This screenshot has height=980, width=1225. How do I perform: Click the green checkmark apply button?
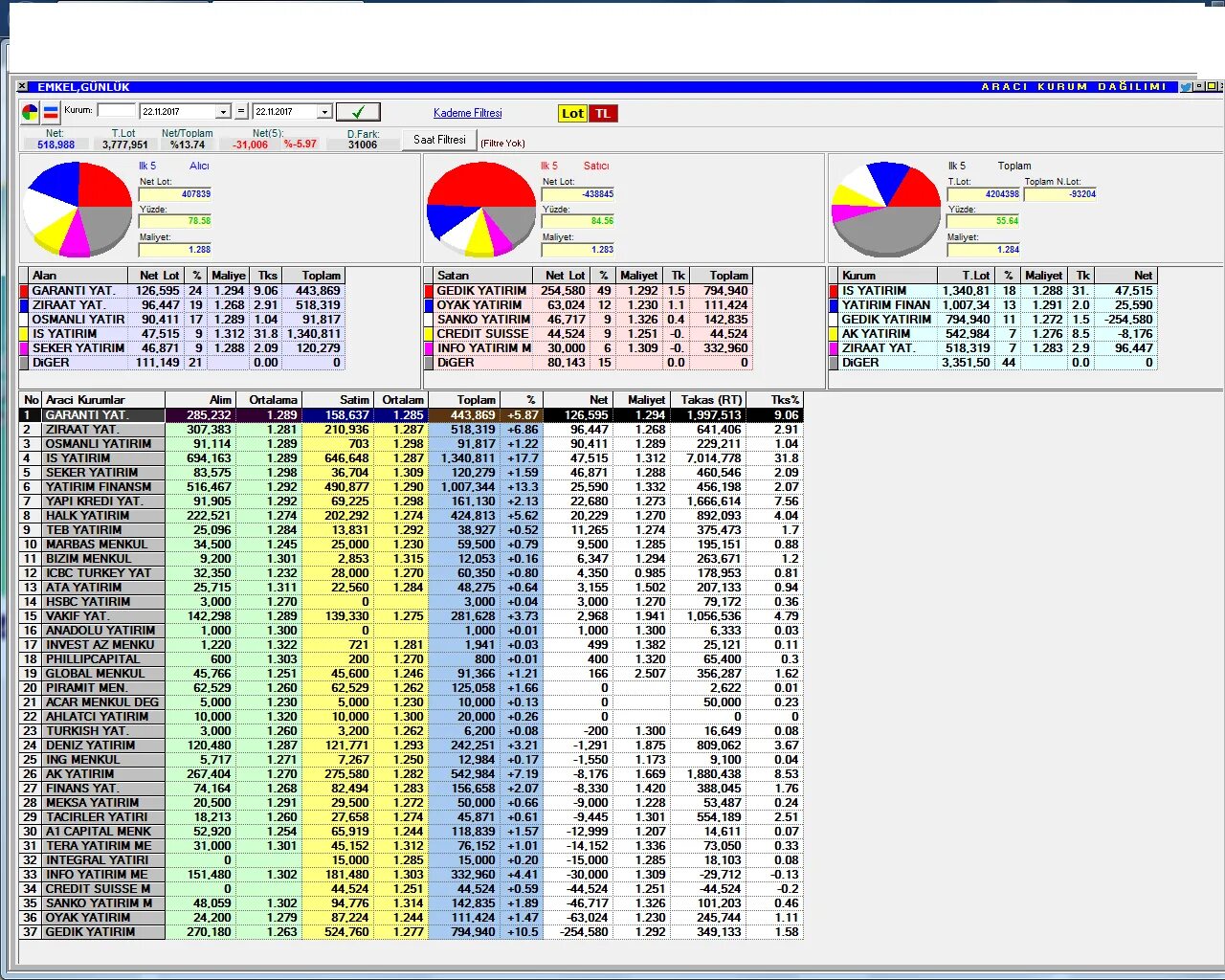click(358, 112)
